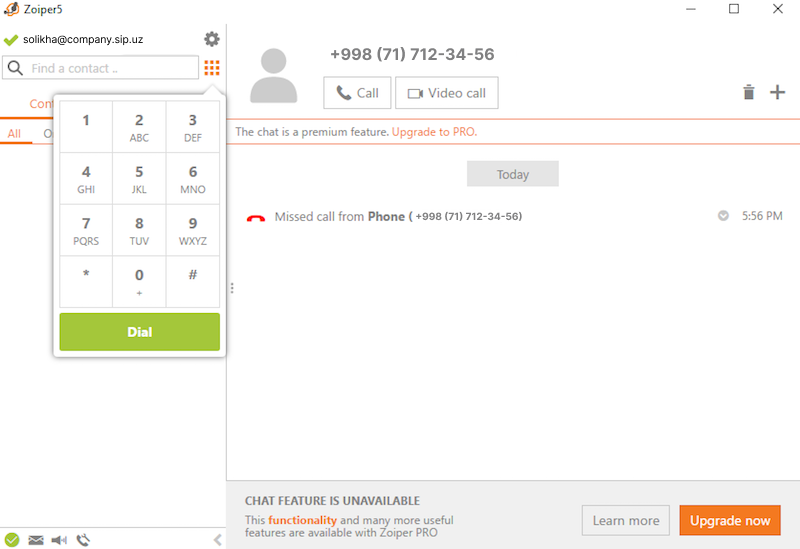Open settings via the gear icon

(x=212, y=39)
